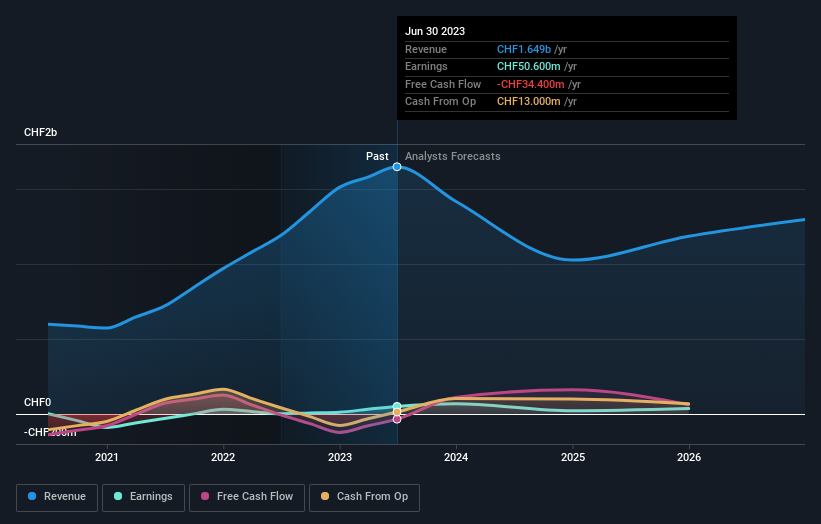Screen dimensions: 821x524
Task: Click the Analysts Forecasts label
Action: pos(452,156)
